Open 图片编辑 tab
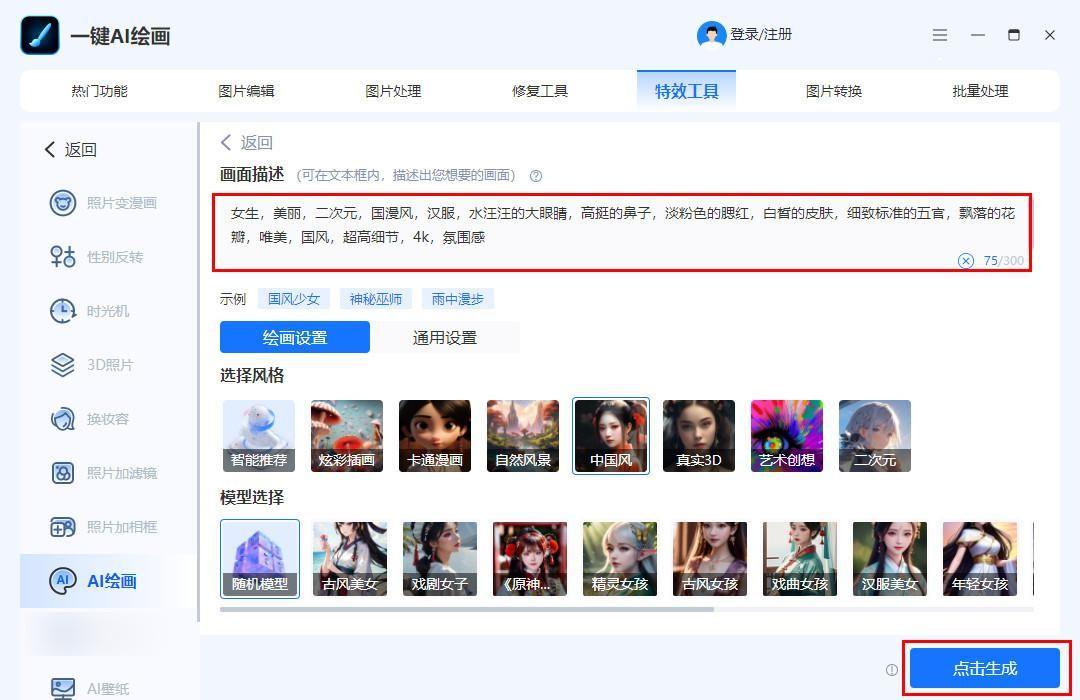This screenshot has height=700, width=1080. coord(247,91)
